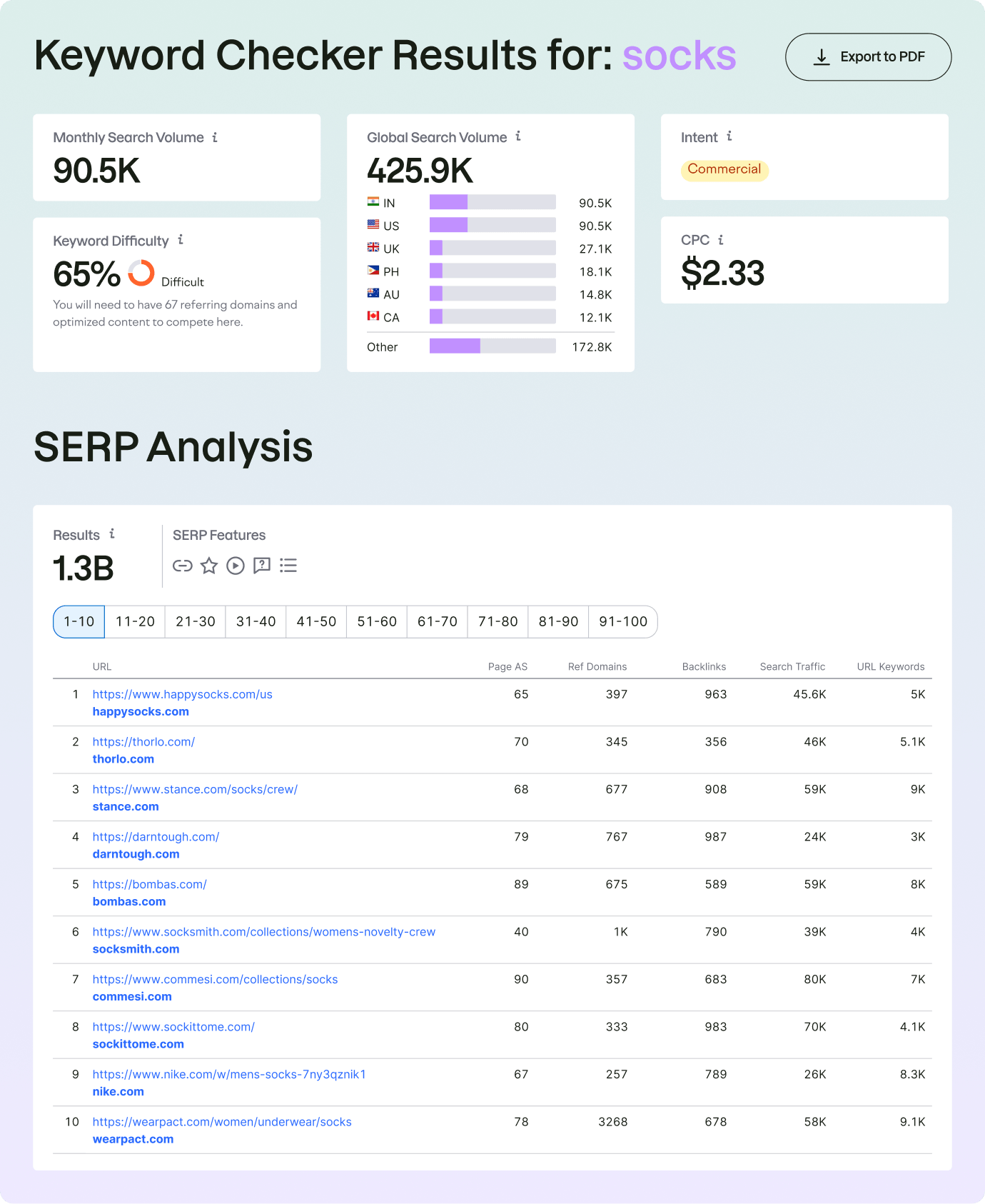The image size is (985, 1204).
Task: Click the bold stance.com domain
Action: (126, 807)
